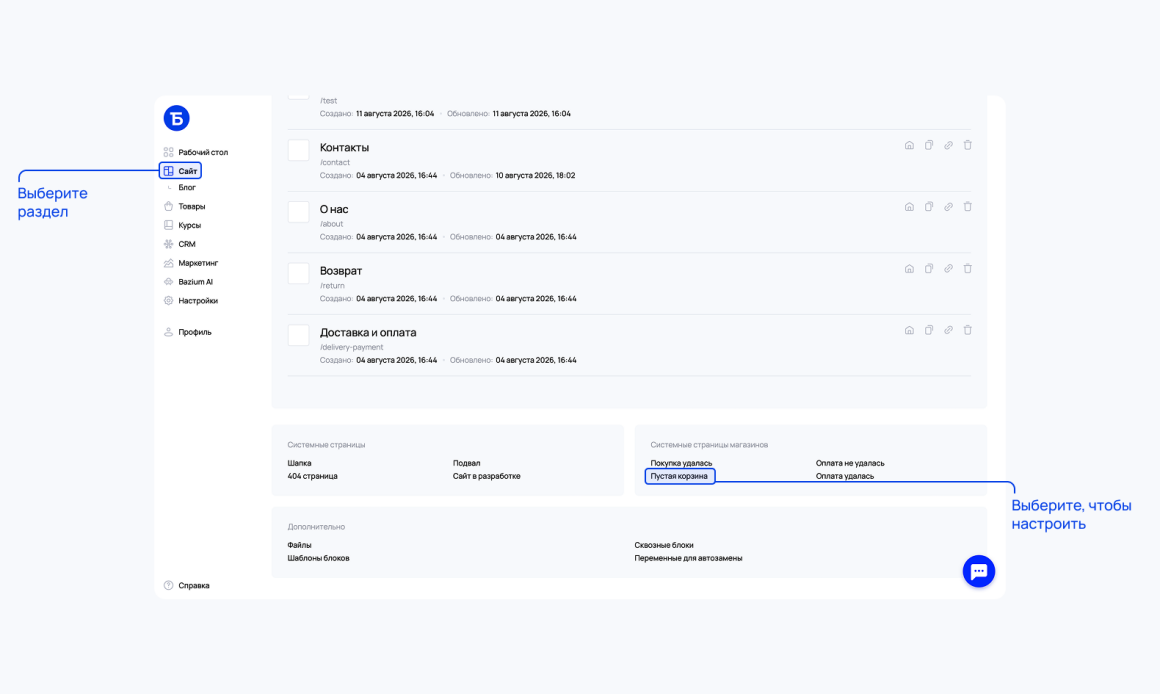Click the /contact URL text
The width and height of the screenshot is (1160, 694).
[334, 163]
